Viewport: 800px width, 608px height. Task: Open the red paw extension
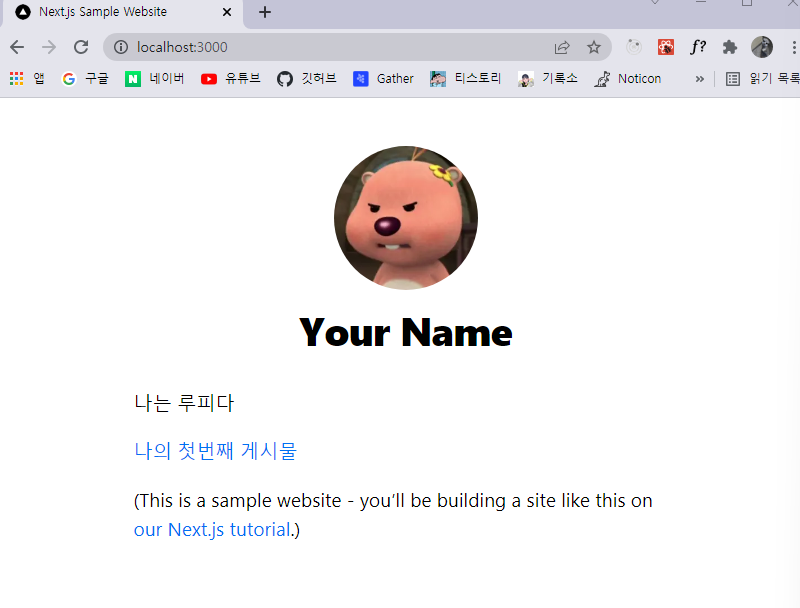(666, 47)
